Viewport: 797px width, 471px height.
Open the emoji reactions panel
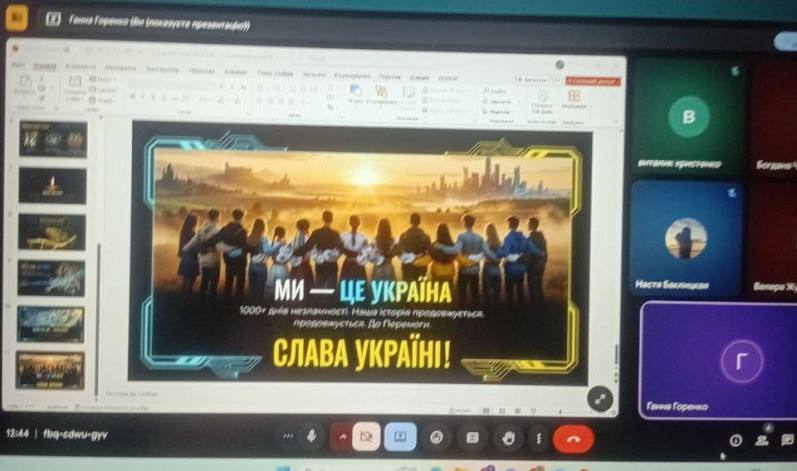[x=436, y=437]
